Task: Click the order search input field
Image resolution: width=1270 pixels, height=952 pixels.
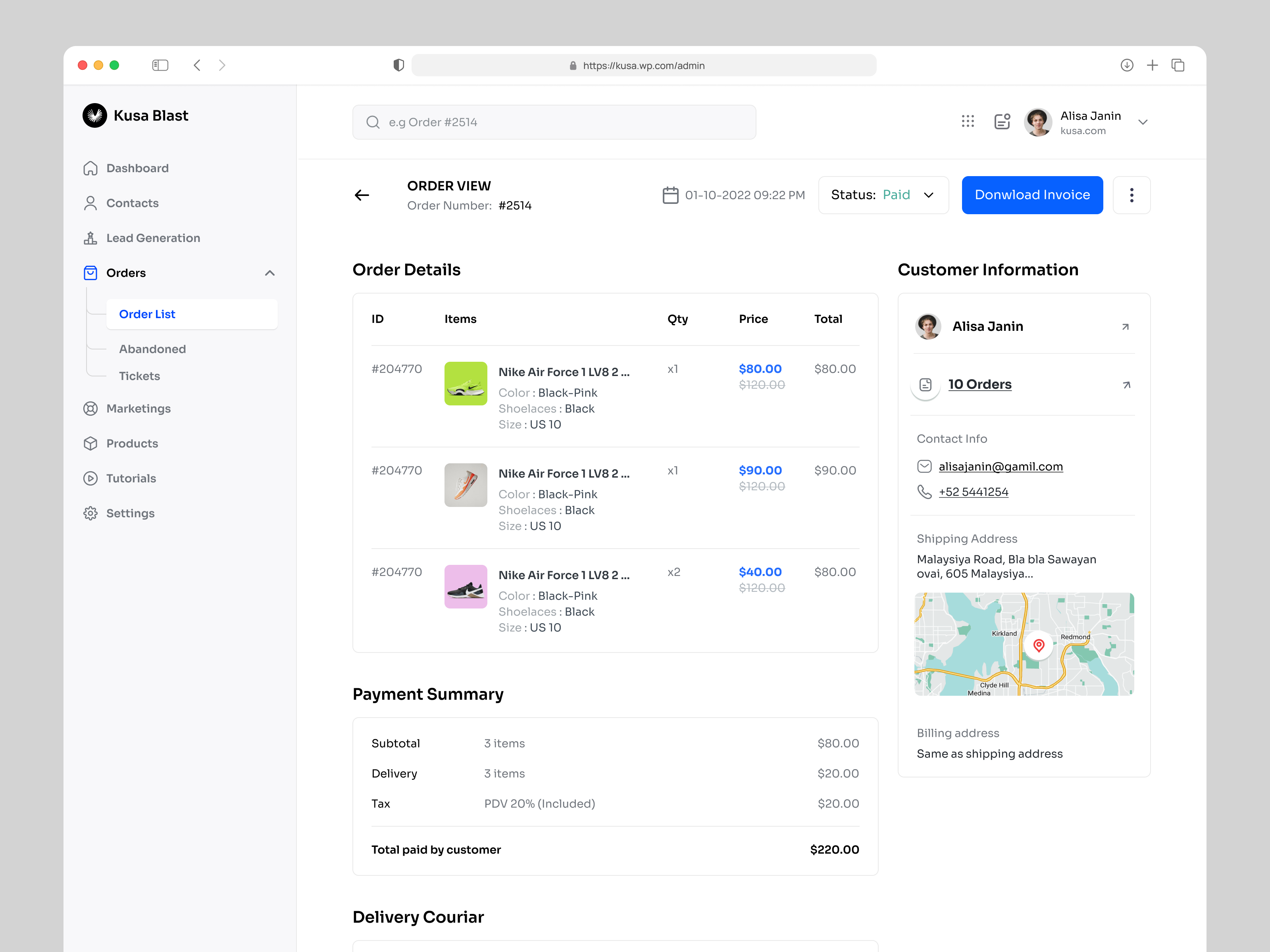Action: coord(554,122)
